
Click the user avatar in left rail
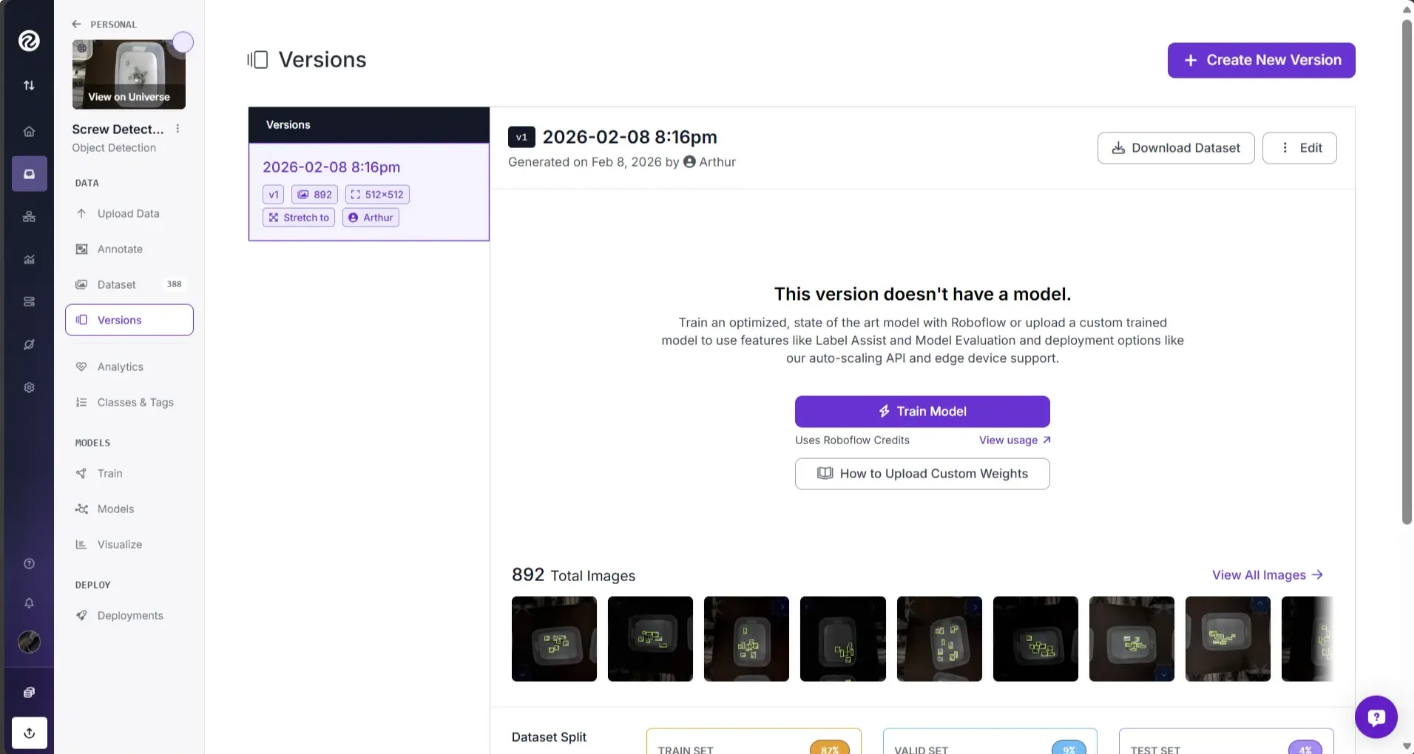pos(29,642)
